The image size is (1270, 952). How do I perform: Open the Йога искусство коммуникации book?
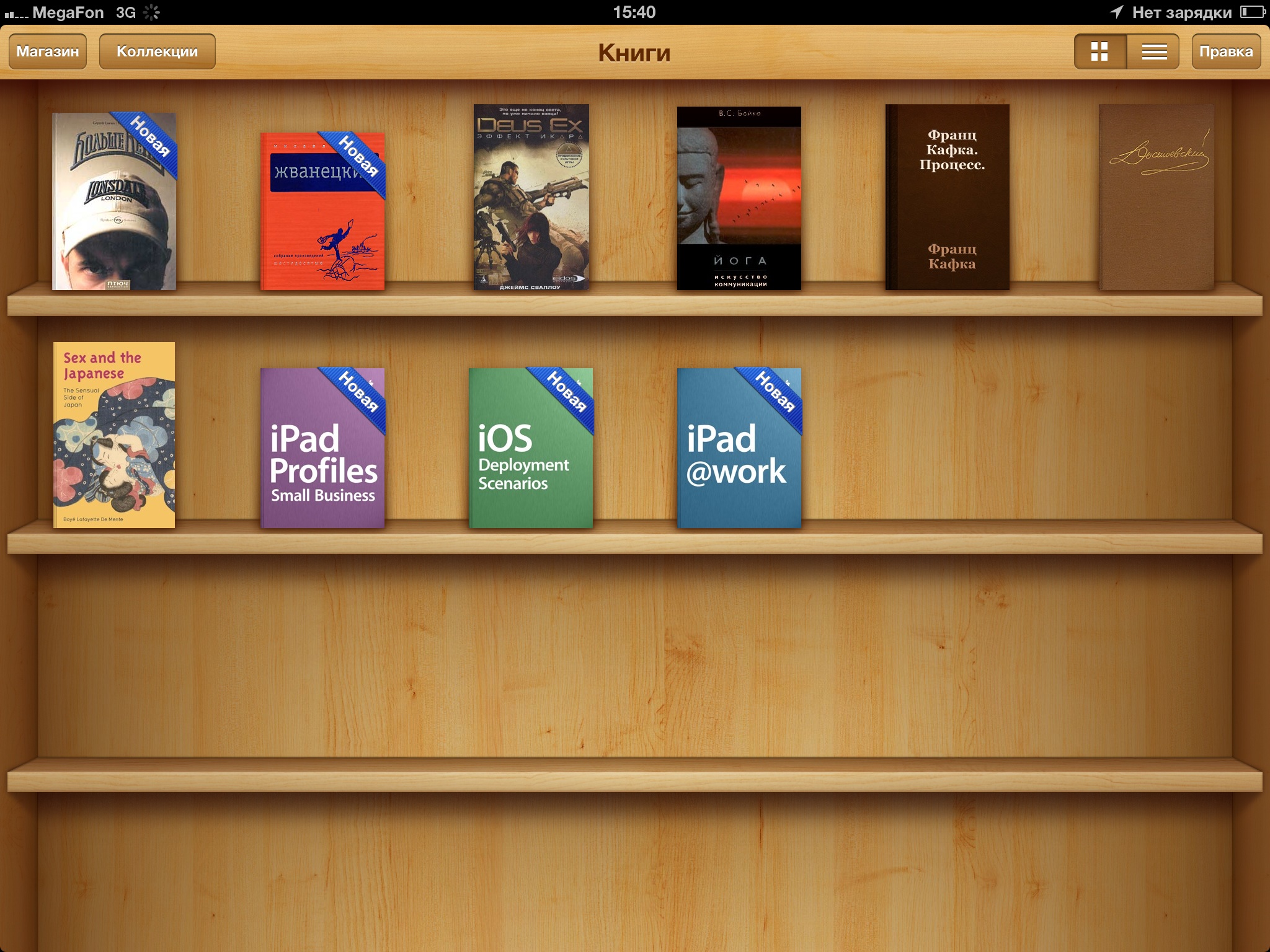739,198
